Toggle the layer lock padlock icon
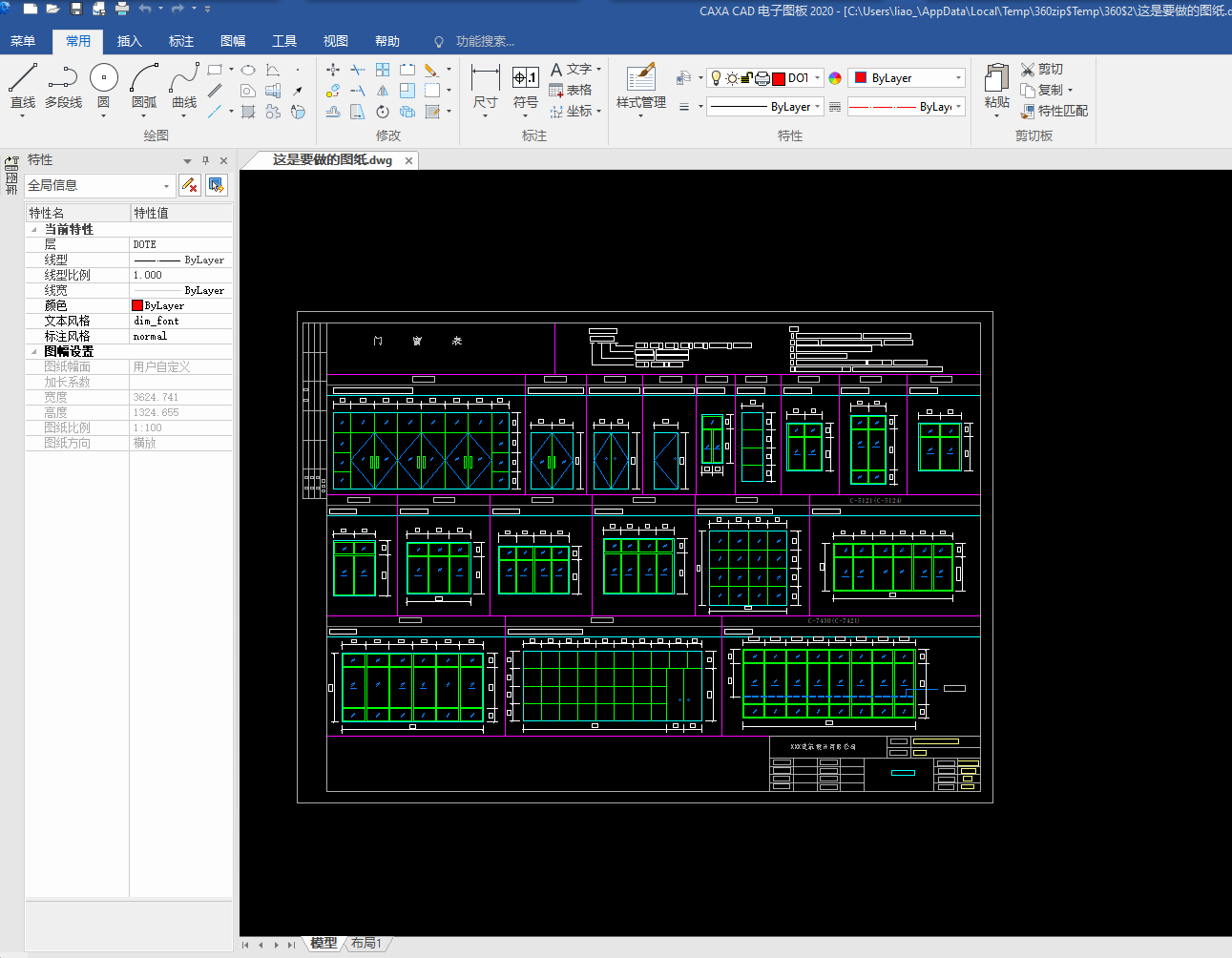This screenshot has height=958, width=1232. [747, 78]
